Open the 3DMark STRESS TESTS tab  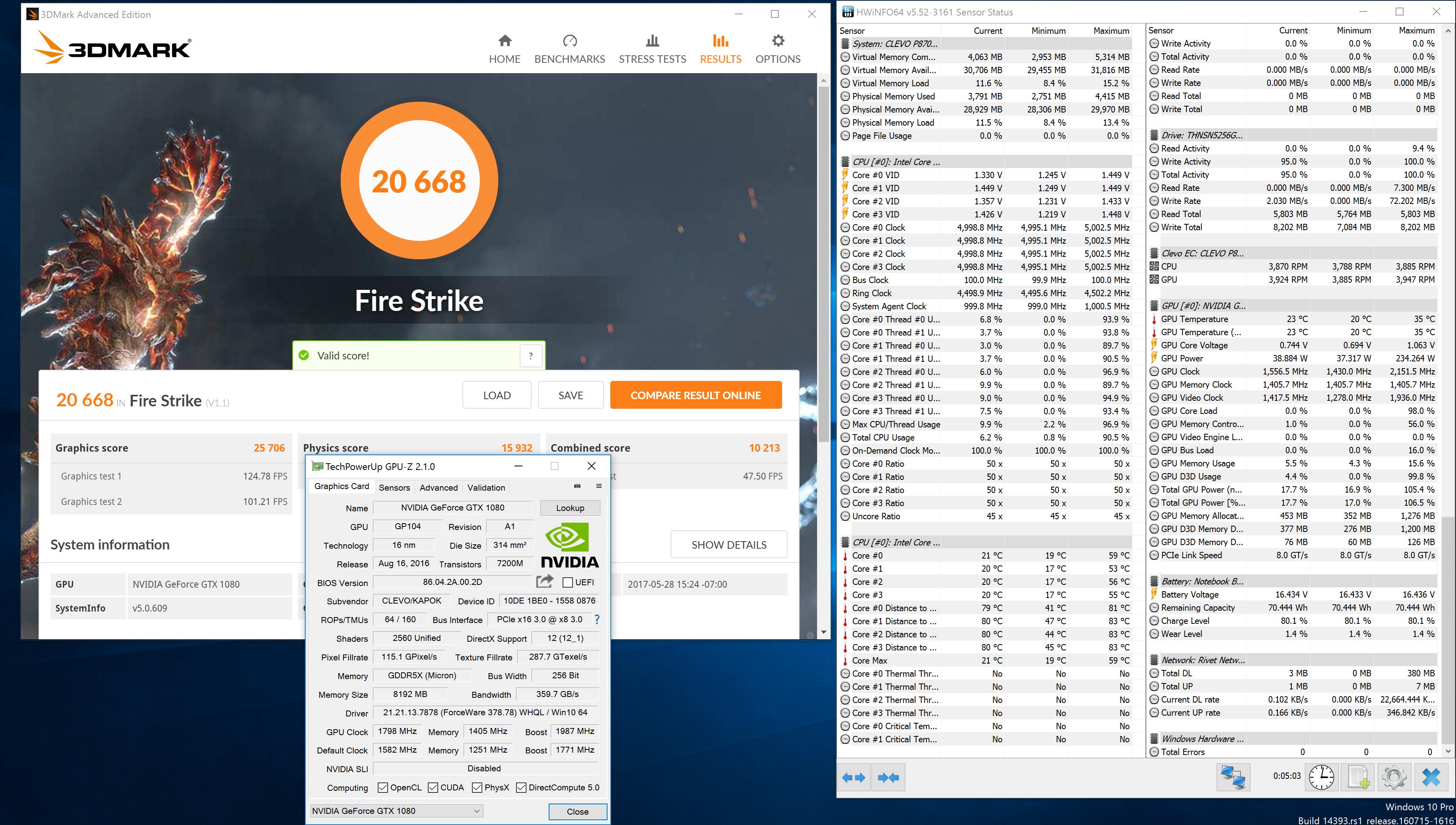pos(652,49)
